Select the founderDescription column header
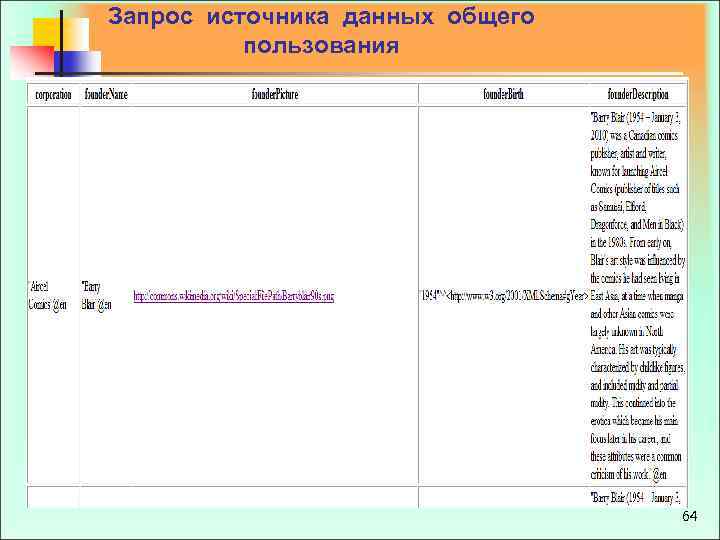Screen dimensions: 720x540 click(x=638, y=95)
